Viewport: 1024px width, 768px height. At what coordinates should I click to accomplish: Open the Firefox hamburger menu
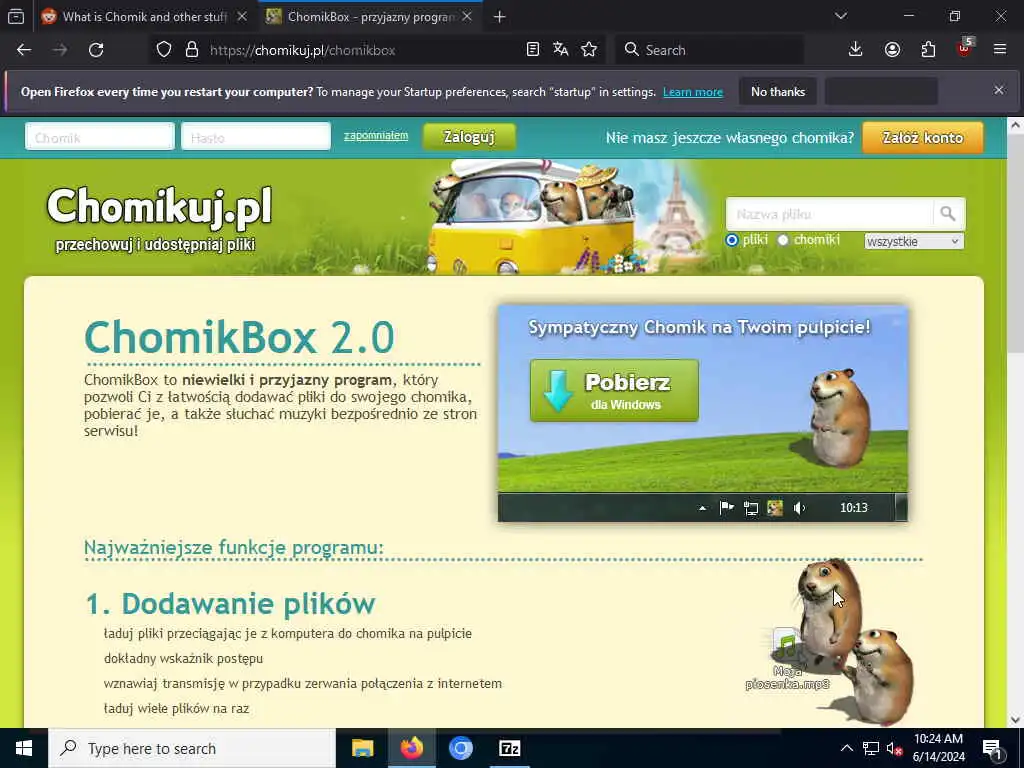[x=1000, y=50]
